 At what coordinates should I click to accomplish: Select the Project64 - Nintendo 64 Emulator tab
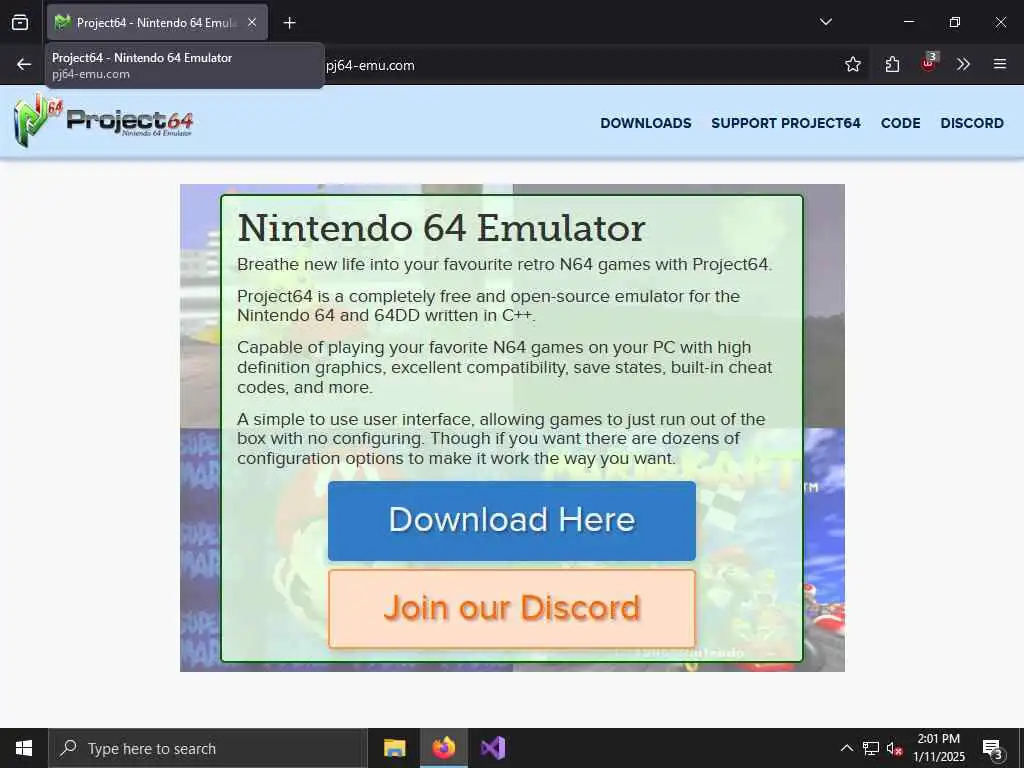[x=157, y=23]
